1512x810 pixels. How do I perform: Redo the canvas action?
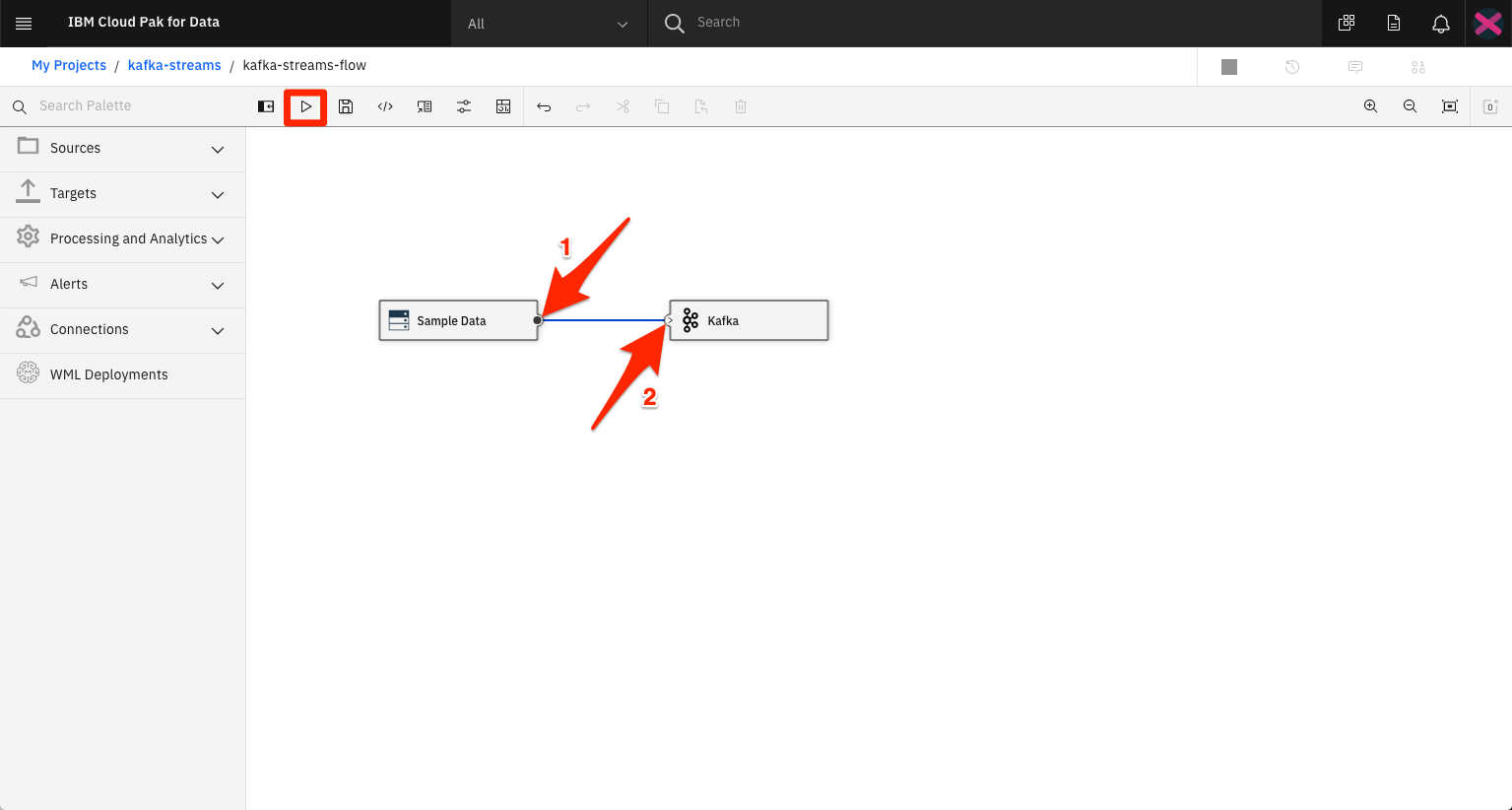point(583,106)
